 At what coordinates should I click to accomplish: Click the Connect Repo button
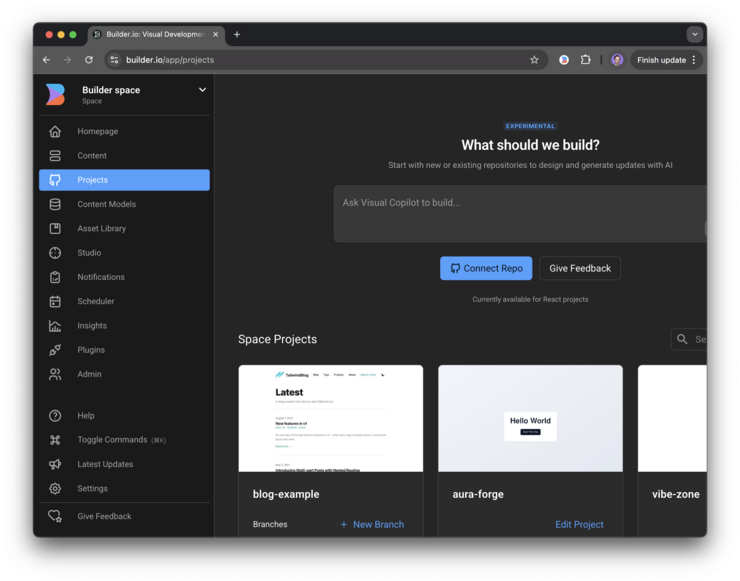tap(486, 268)
